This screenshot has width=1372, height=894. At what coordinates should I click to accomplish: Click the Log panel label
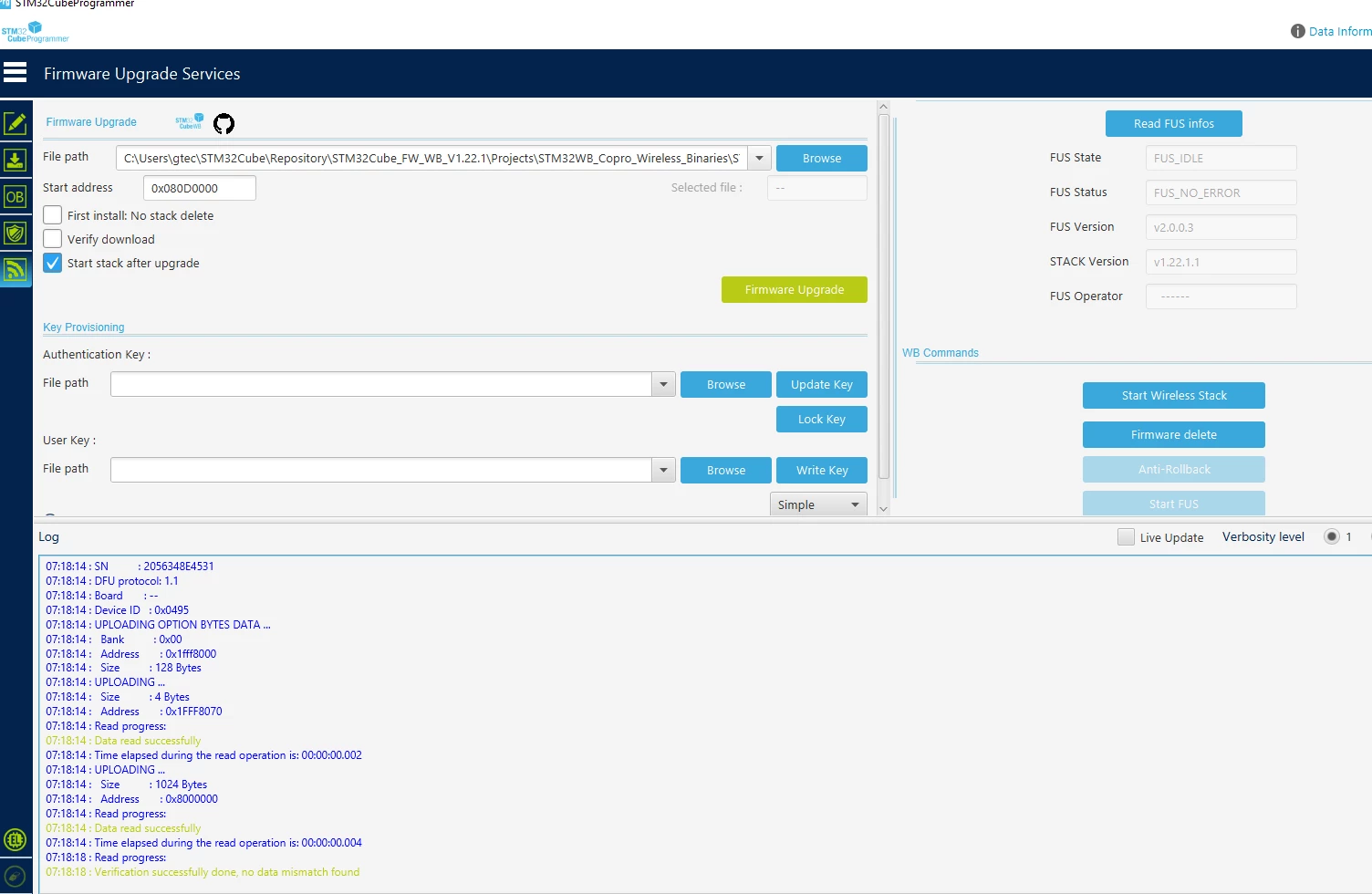coord(48,536)
